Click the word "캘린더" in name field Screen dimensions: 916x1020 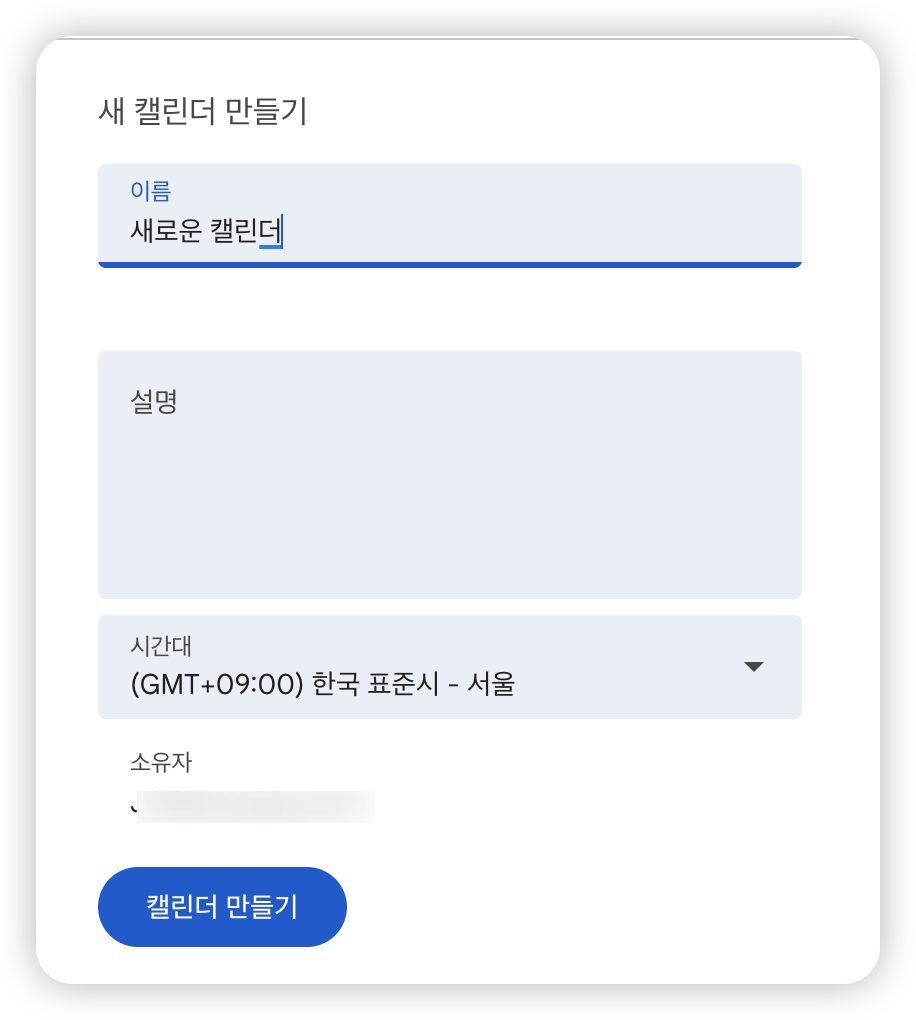246,232
